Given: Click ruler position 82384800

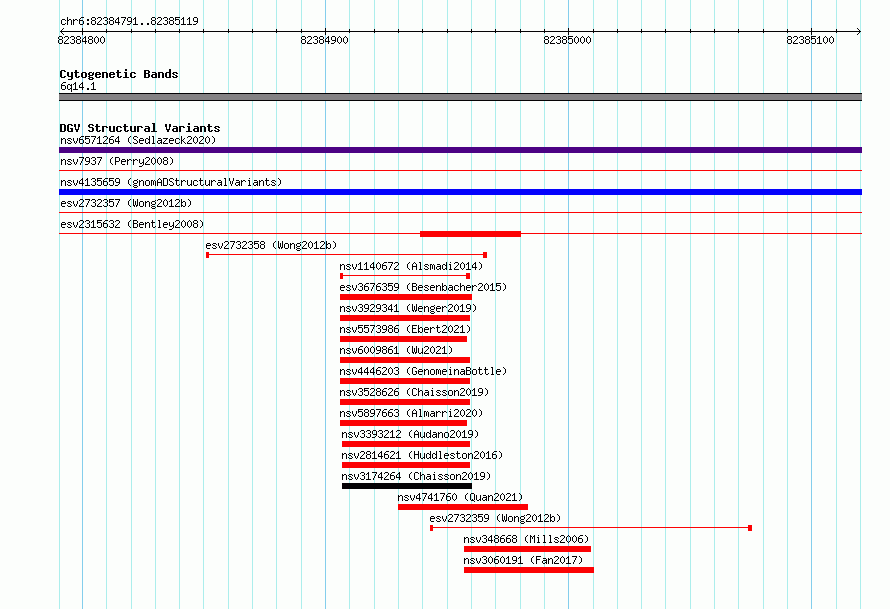Looking at the screenshot, I should pos(82,40).
